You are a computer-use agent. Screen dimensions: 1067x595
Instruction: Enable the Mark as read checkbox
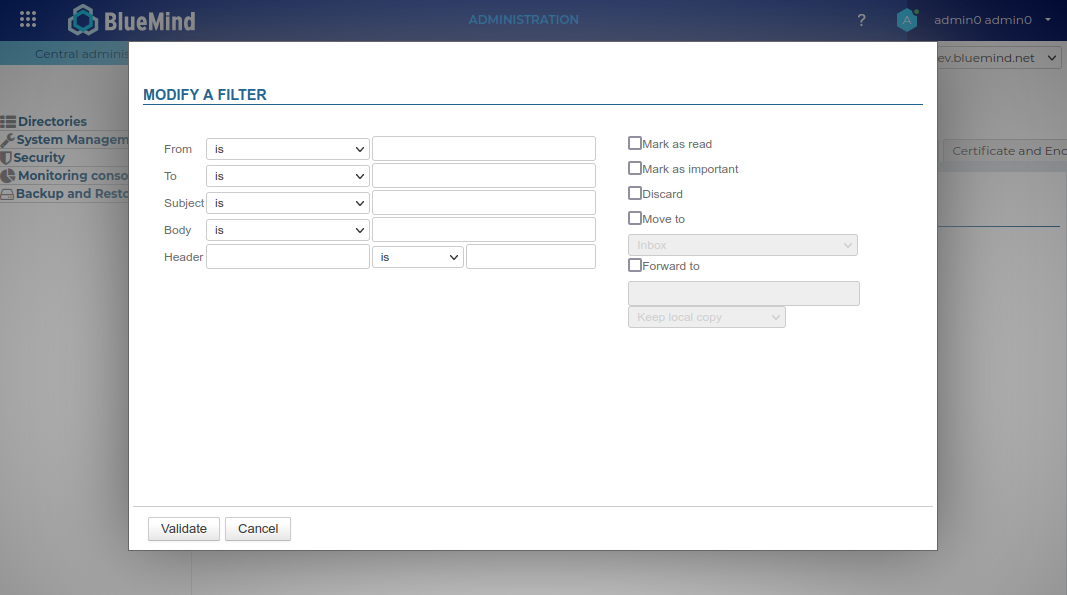(635, 144)
